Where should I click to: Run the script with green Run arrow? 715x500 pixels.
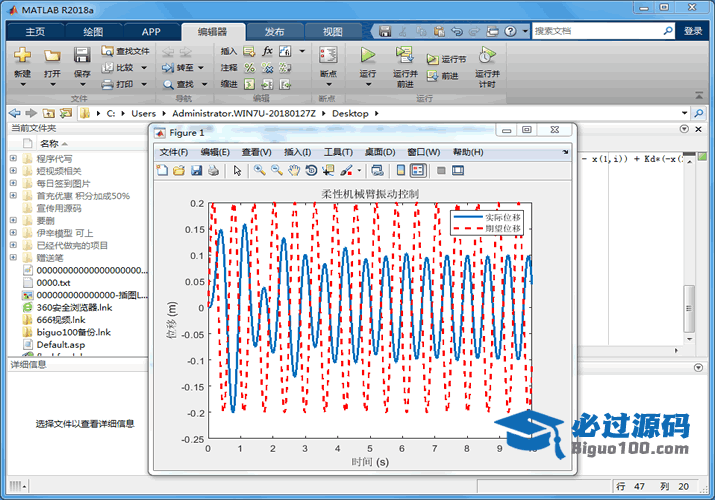(x=368, y=55)
